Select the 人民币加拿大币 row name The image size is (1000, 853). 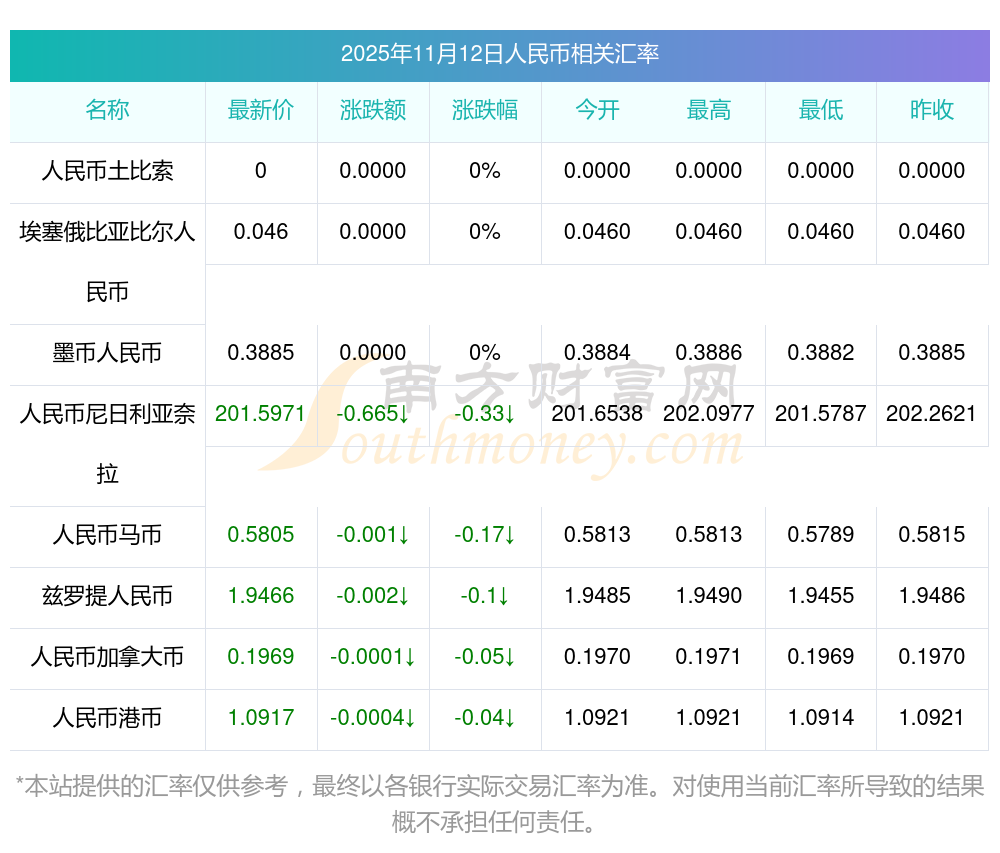[107, 657]
